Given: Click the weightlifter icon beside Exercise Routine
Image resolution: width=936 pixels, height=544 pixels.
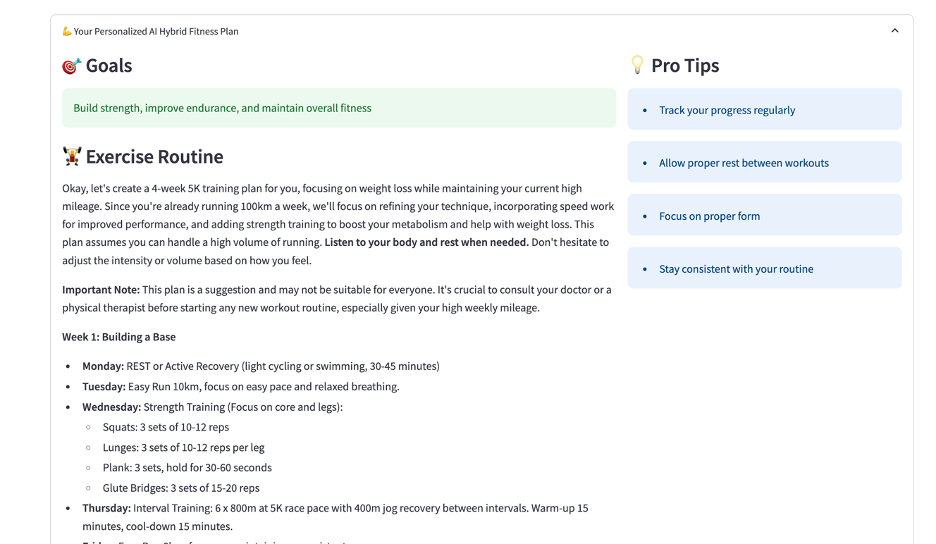Looking at the screenshot, I should tap(72, 157).
